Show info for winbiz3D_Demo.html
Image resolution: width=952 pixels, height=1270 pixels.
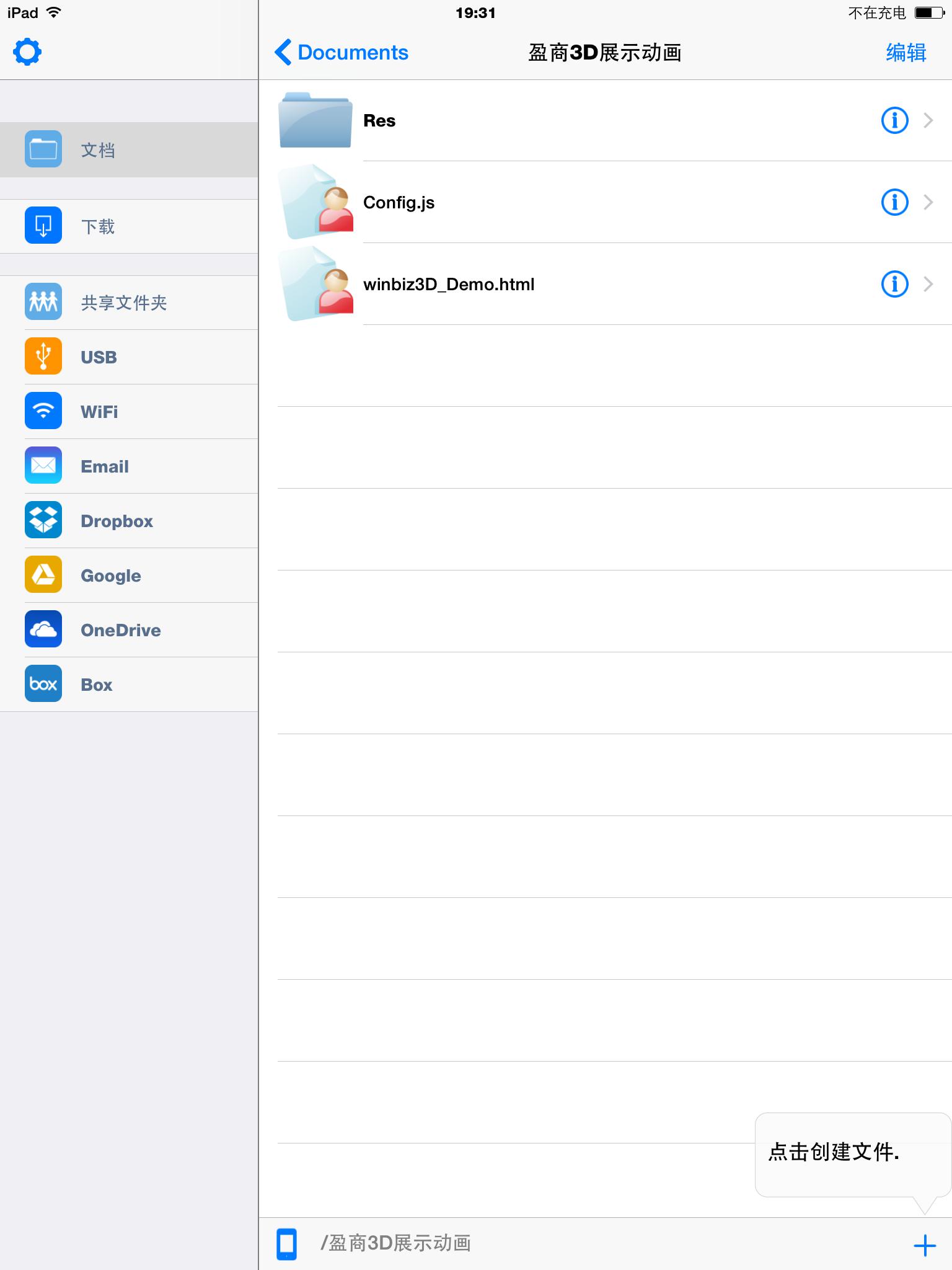[894, 284]
